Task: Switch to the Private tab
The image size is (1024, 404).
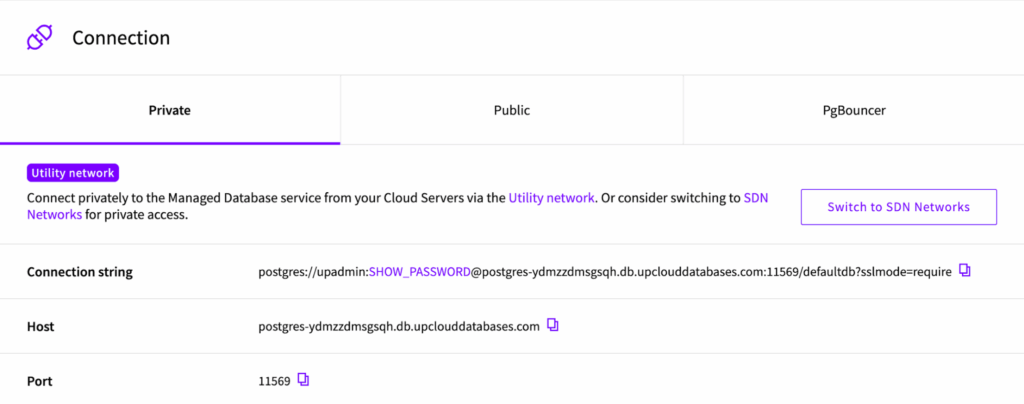Action: pos(170,110)
